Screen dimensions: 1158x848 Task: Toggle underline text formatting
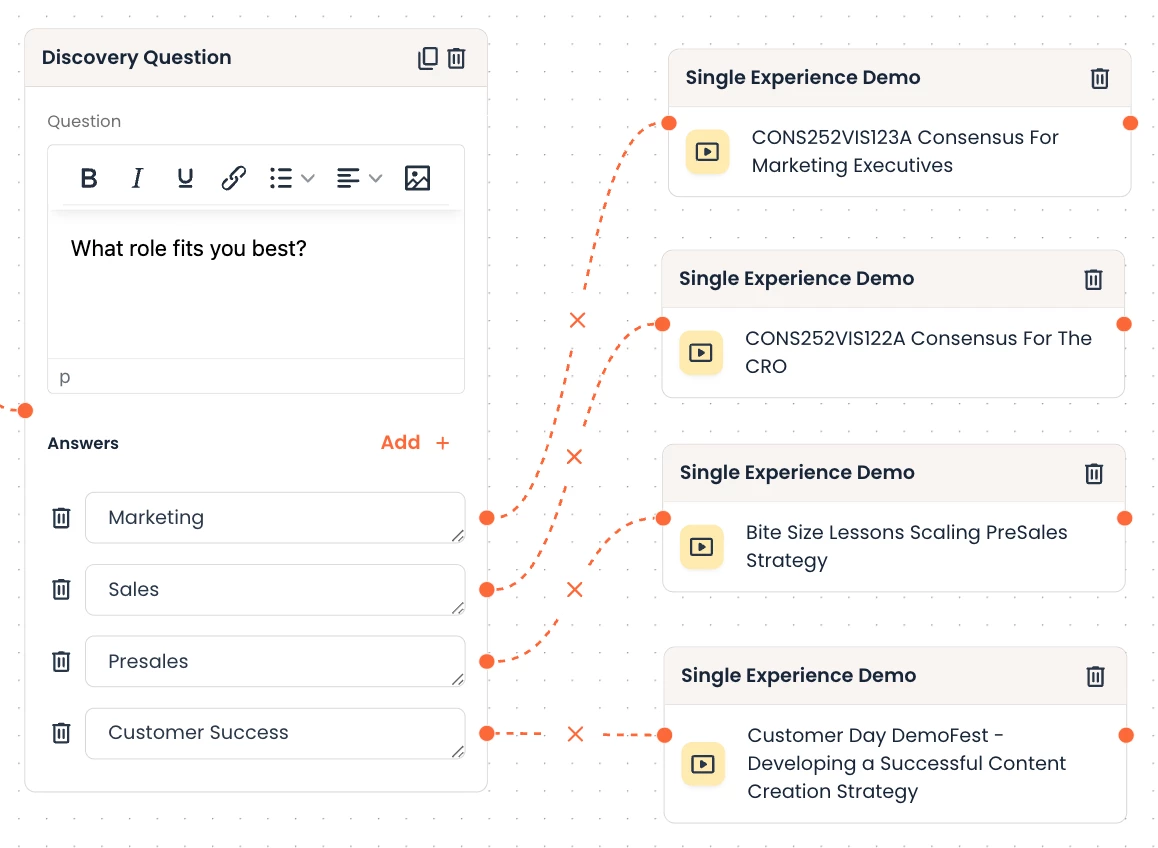(x=185, y=178)
